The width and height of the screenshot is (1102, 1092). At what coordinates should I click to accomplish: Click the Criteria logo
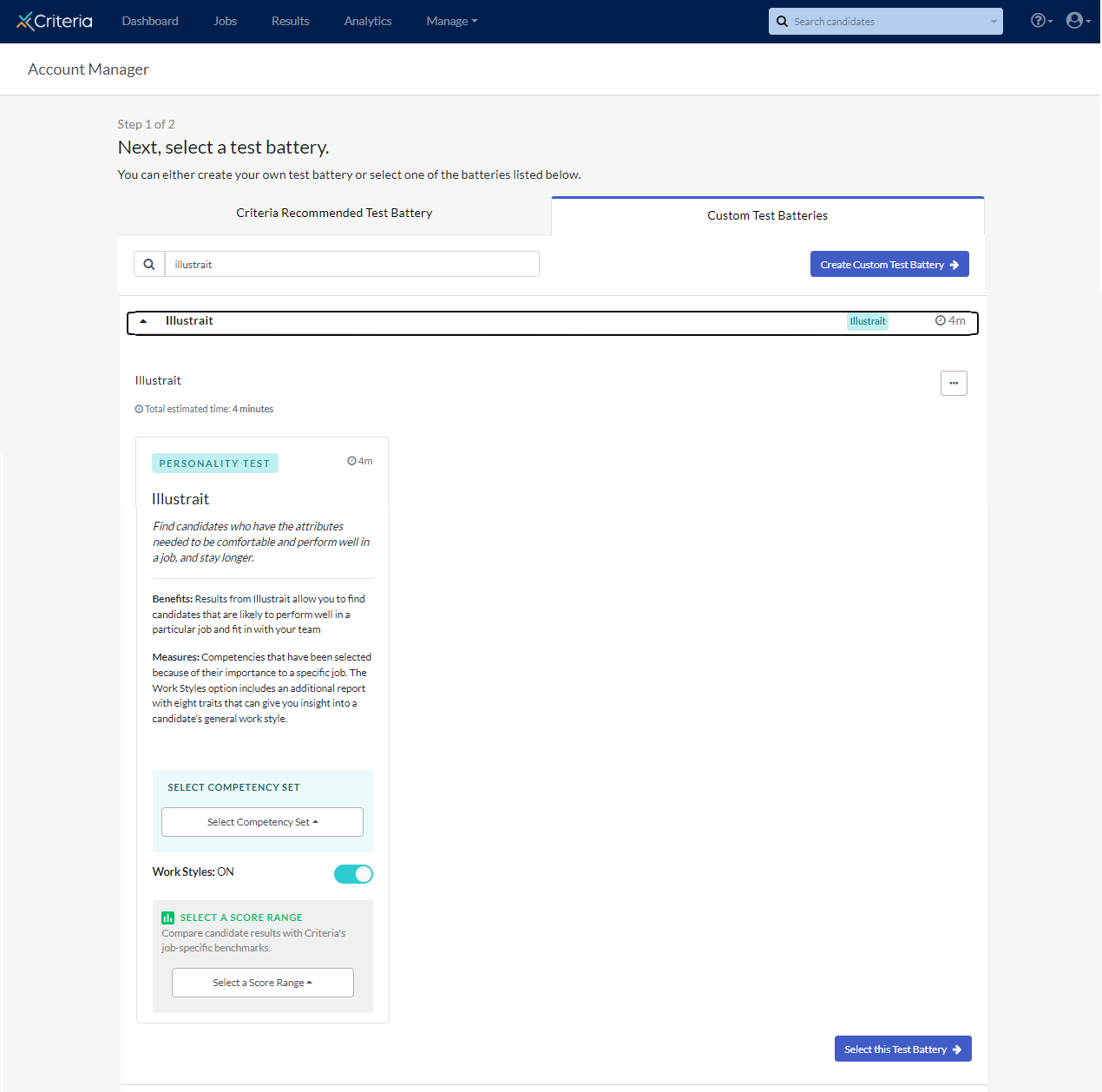click(x=55, y=21)
